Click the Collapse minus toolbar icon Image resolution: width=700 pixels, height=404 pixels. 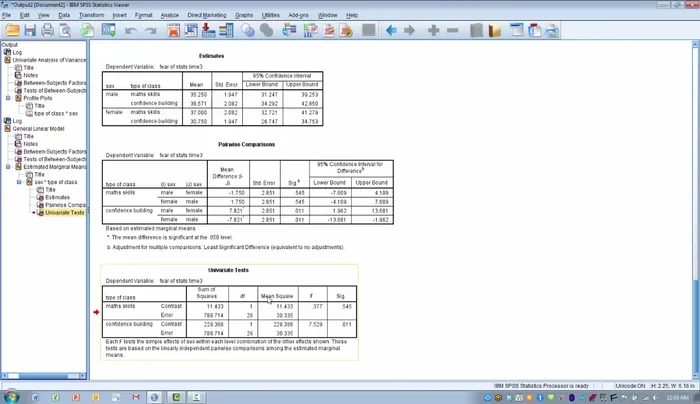click(x=452, y=31)
